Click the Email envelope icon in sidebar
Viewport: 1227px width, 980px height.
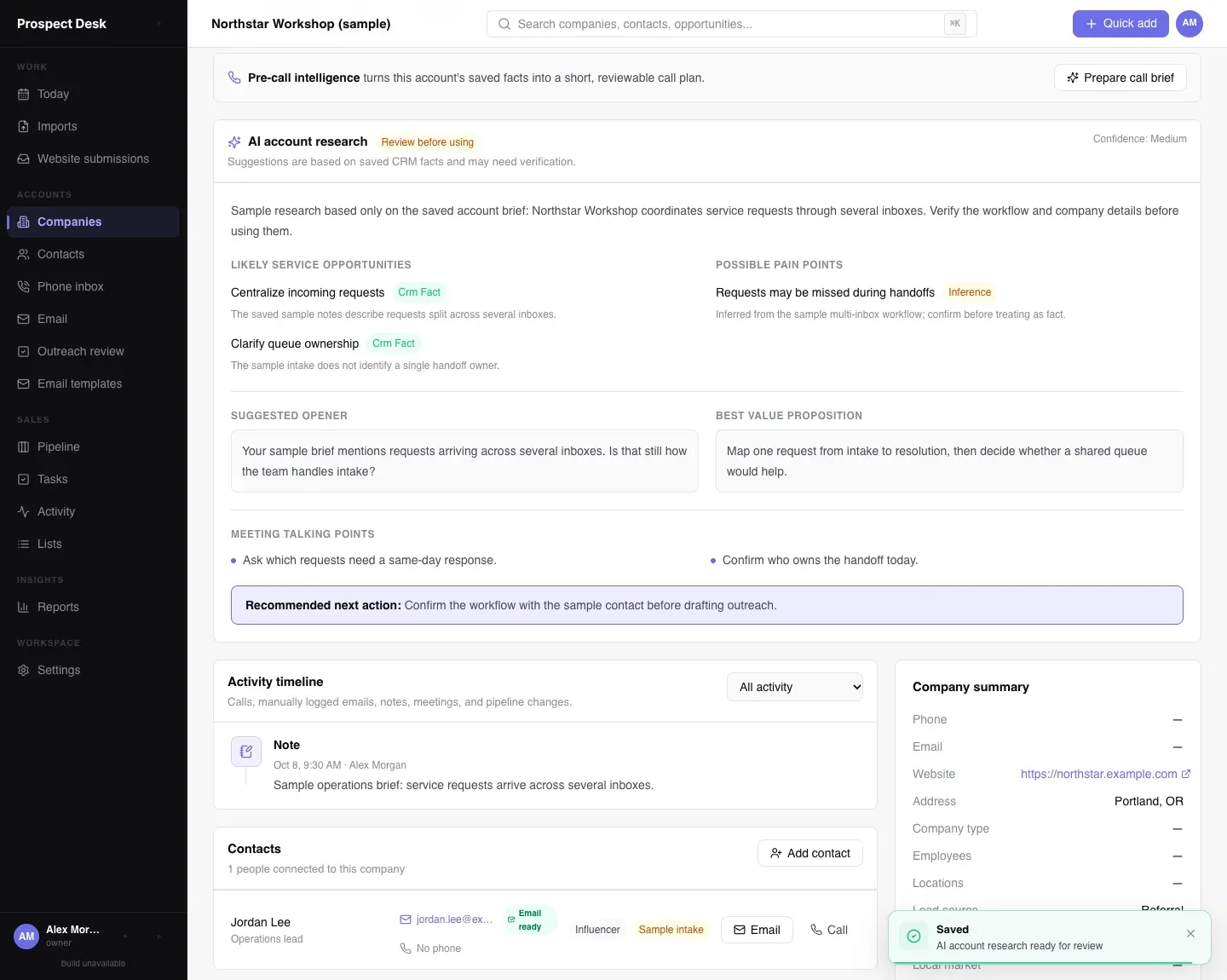point(24,319)
